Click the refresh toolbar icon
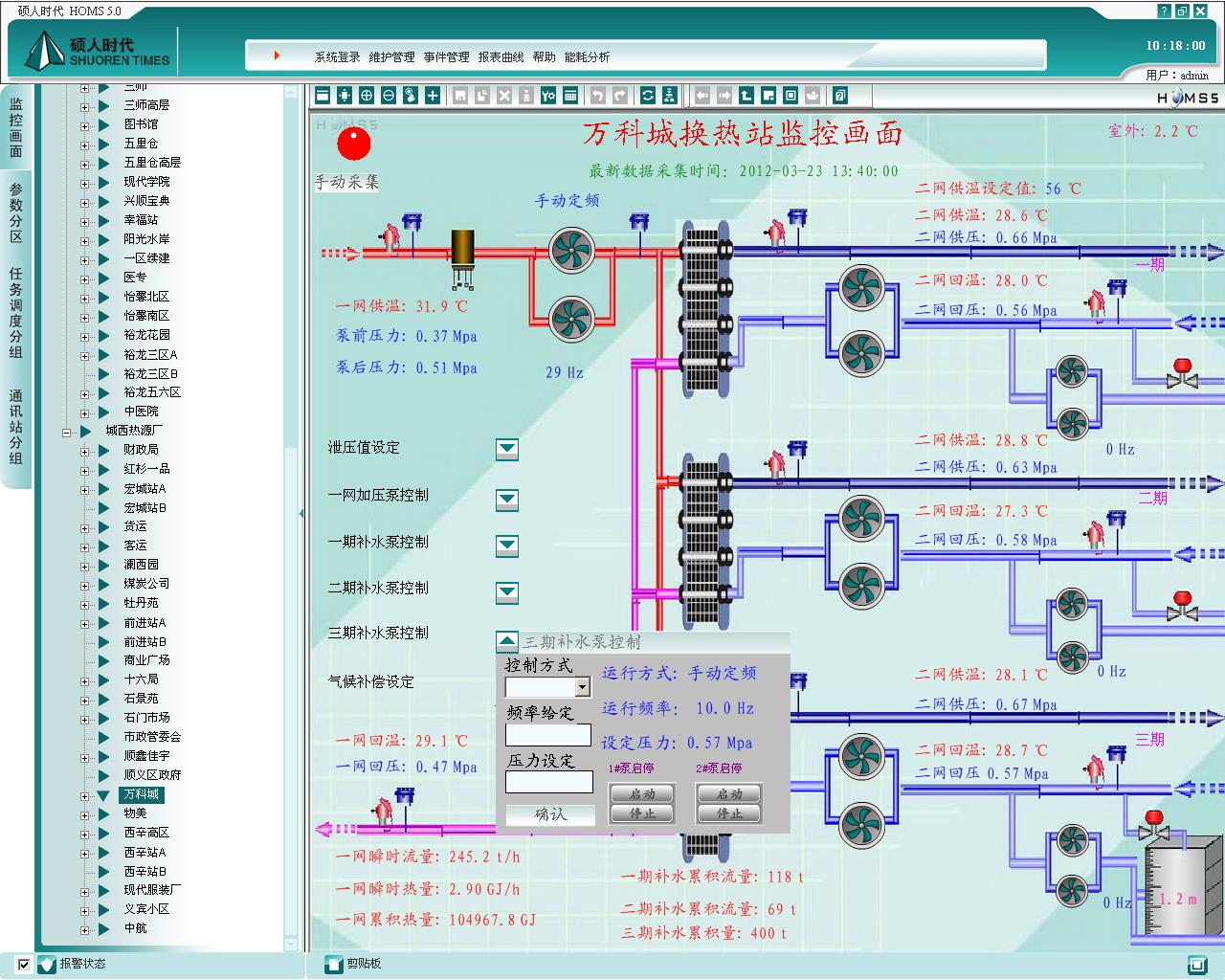This screenshot has height=980, width=1225. pyautogui.click(x=647, y=95)
